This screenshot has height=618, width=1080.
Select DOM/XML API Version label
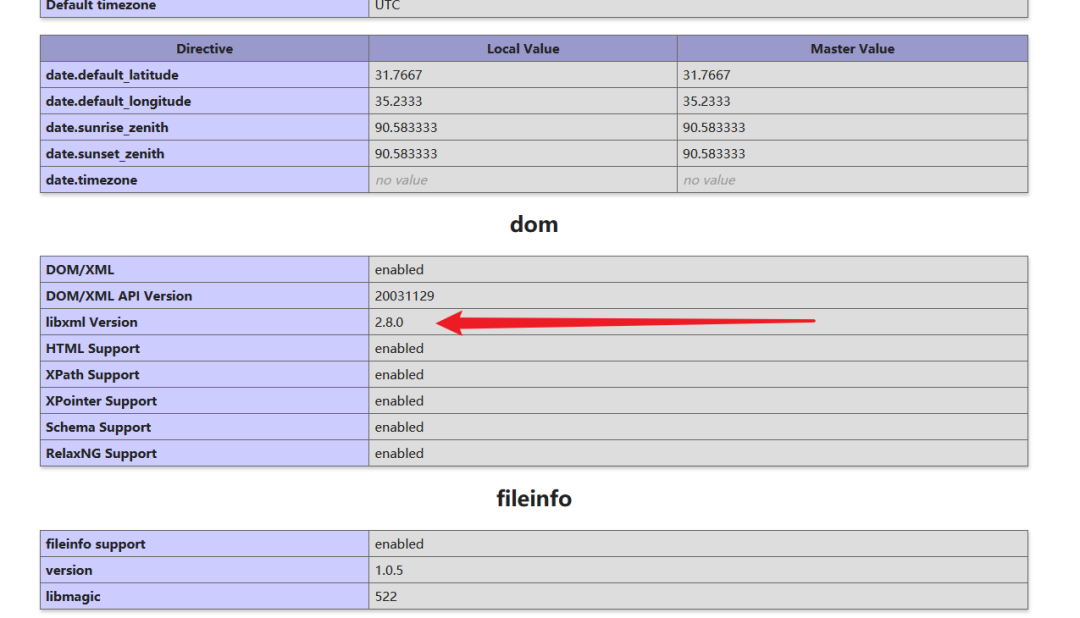click(119, 296)
